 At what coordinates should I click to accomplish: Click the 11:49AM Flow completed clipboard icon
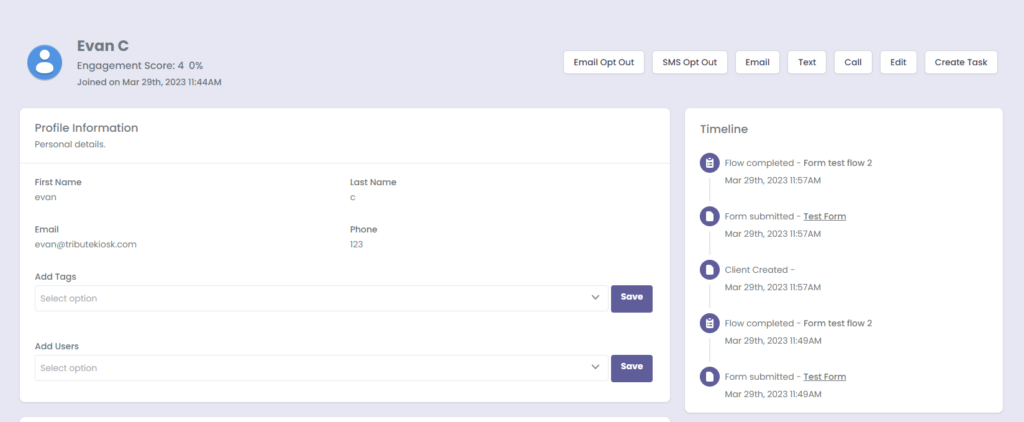click(x=709, y=323)
